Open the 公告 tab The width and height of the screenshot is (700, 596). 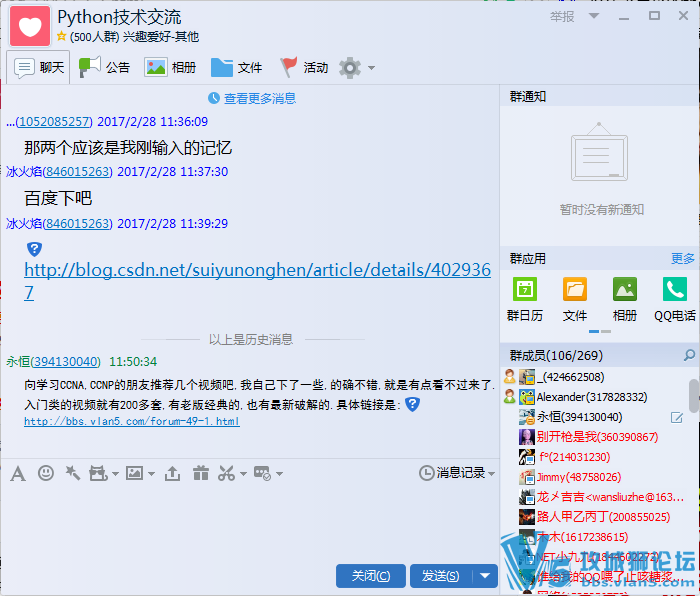click(104, 67)
